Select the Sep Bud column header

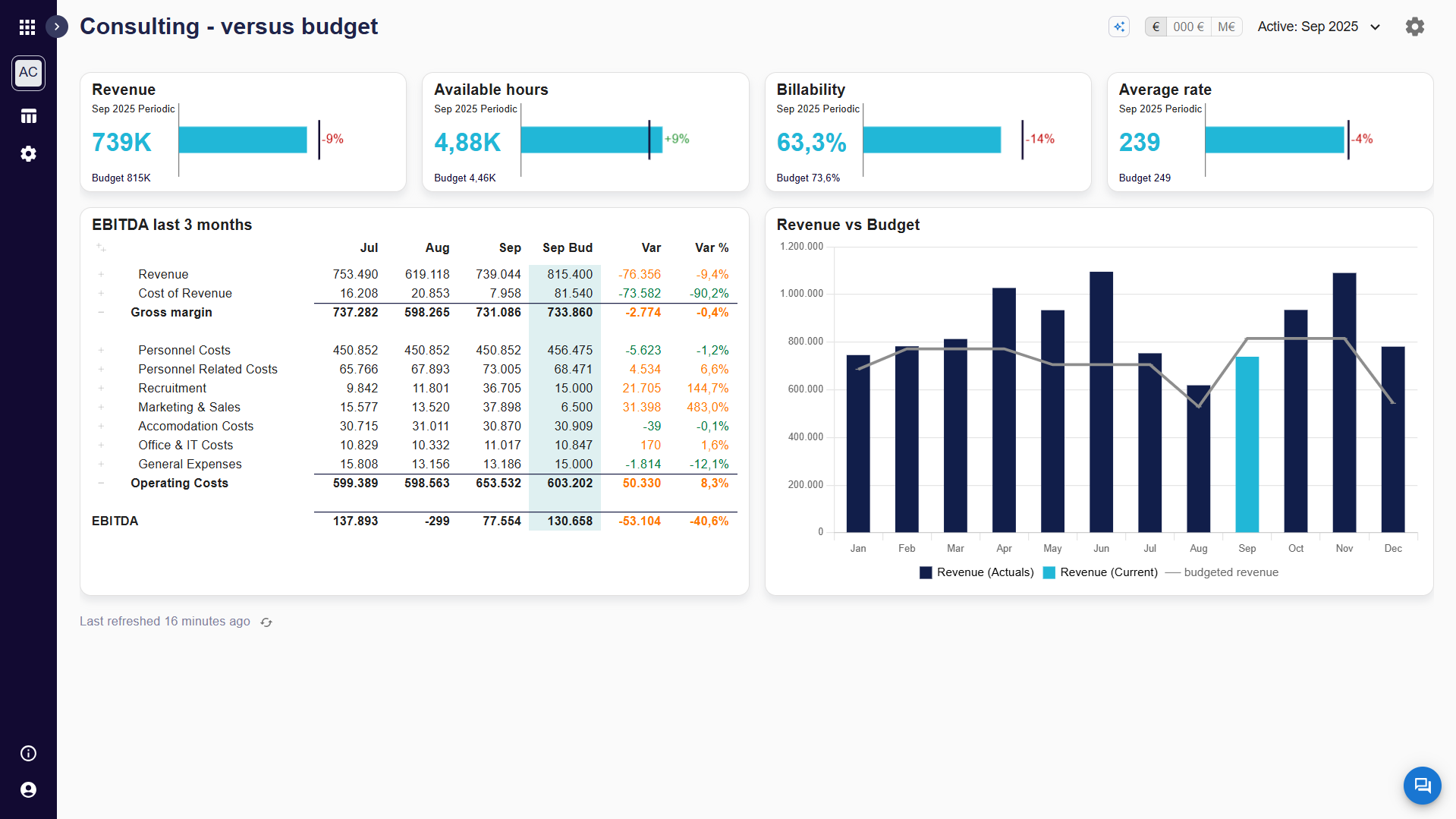(x=567, y=247)
